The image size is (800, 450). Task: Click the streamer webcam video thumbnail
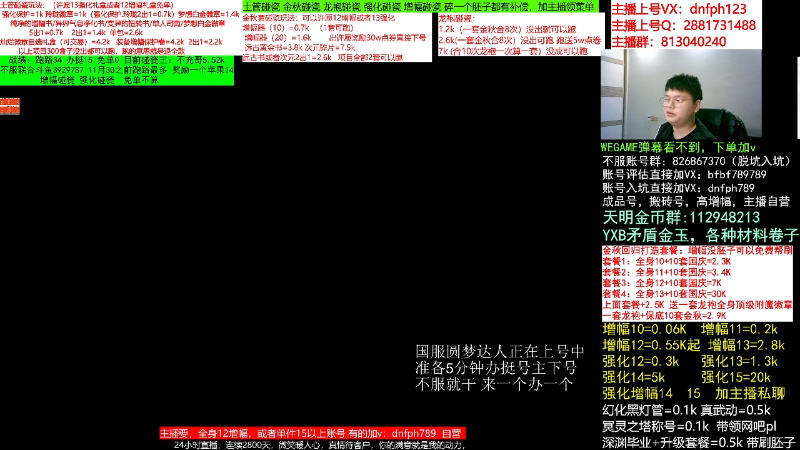681,93
